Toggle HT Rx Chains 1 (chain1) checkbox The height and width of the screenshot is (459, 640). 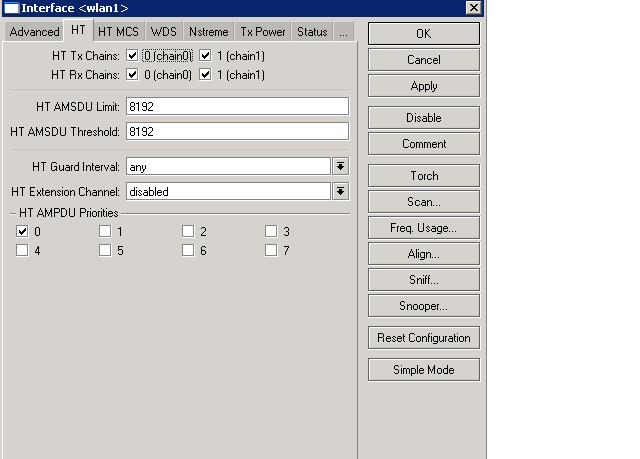(x=205, y=75)
